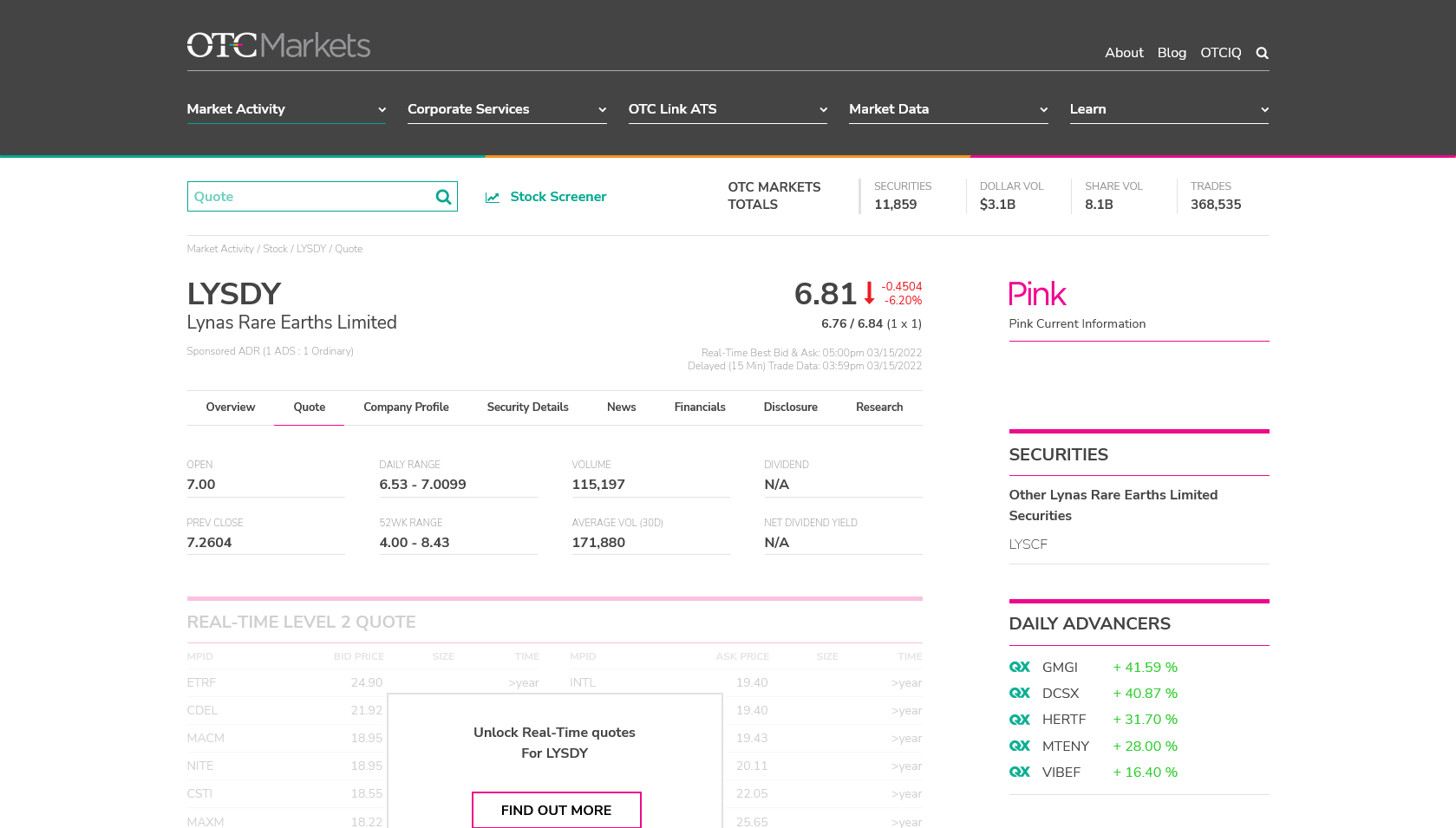Click the QX icon beside HERTF
The image size is (1456, 828).
(1020, 720)
